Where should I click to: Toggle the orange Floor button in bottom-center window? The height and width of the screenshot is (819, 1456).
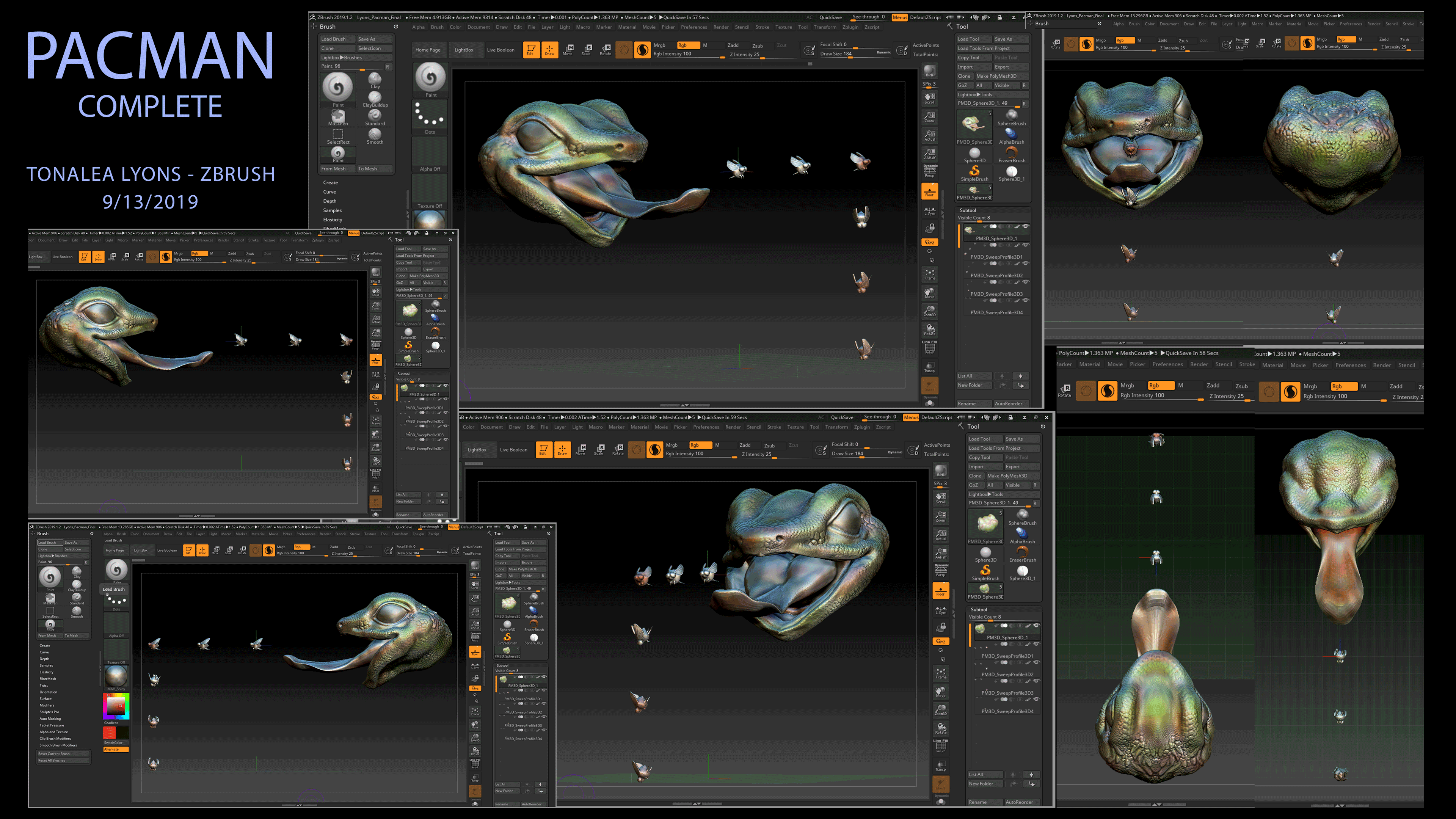click(940, 590)
